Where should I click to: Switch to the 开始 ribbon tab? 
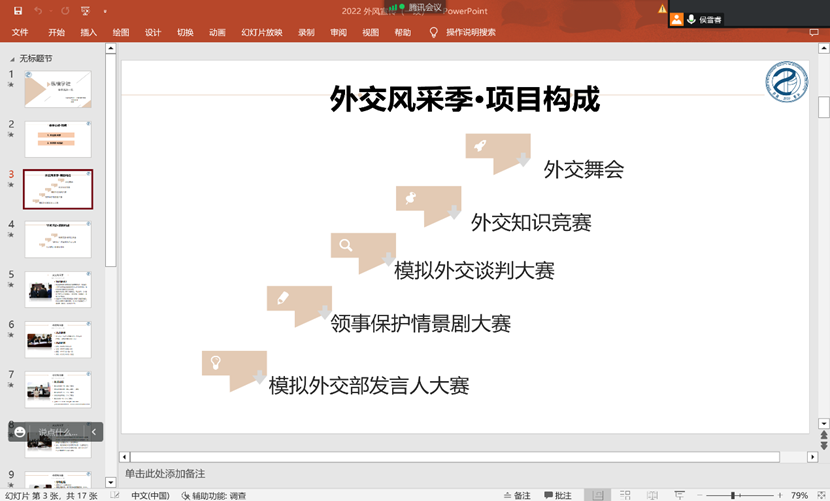[56, 32]
